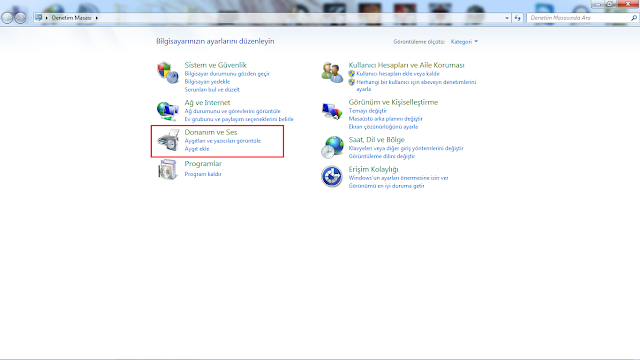Open the Programlar icon
Image resolution: width=640 pixels, height=360 pixels.
168,169
